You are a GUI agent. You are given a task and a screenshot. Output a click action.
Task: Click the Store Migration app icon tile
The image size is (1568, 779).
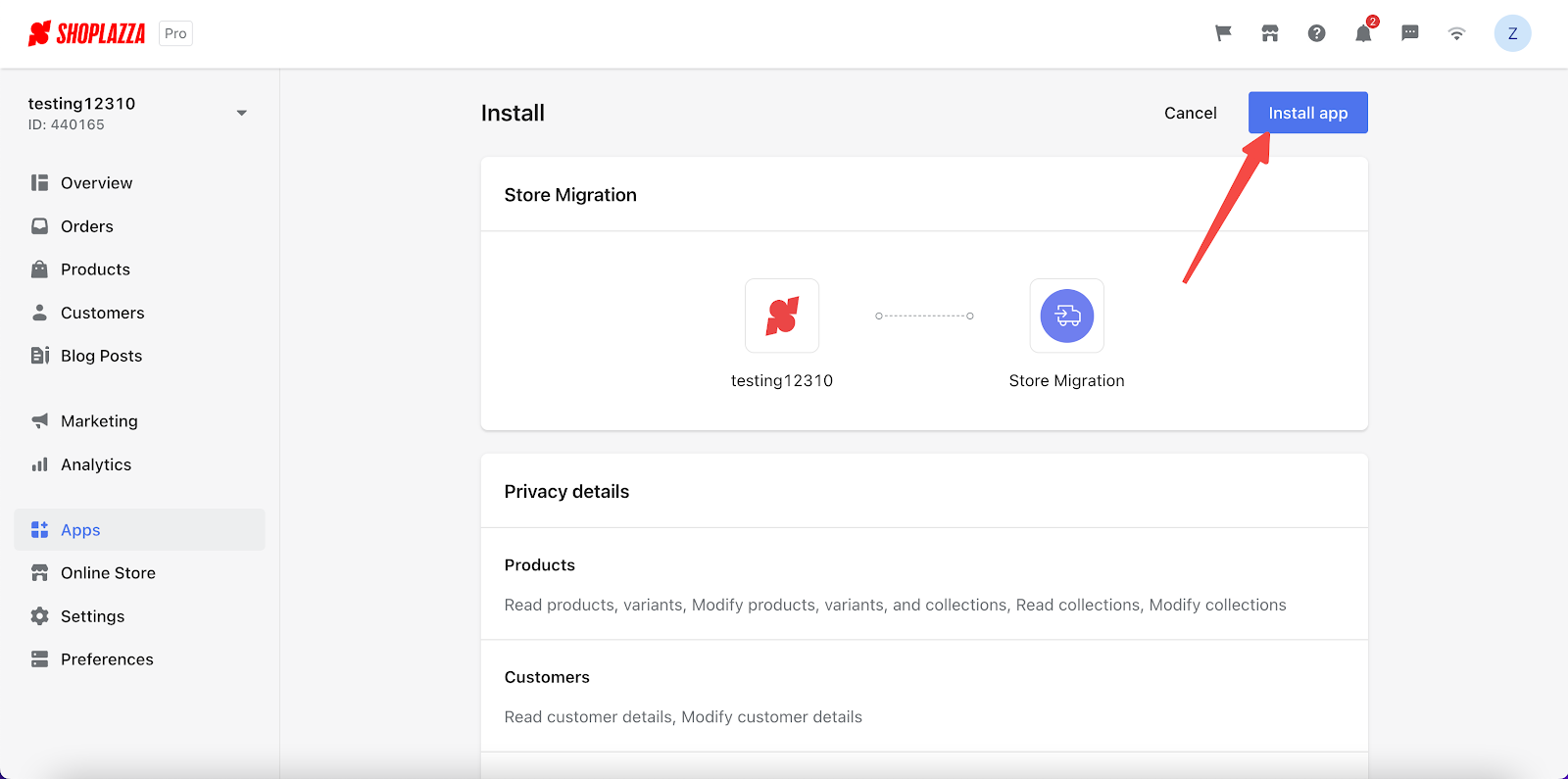[1066, 316]
